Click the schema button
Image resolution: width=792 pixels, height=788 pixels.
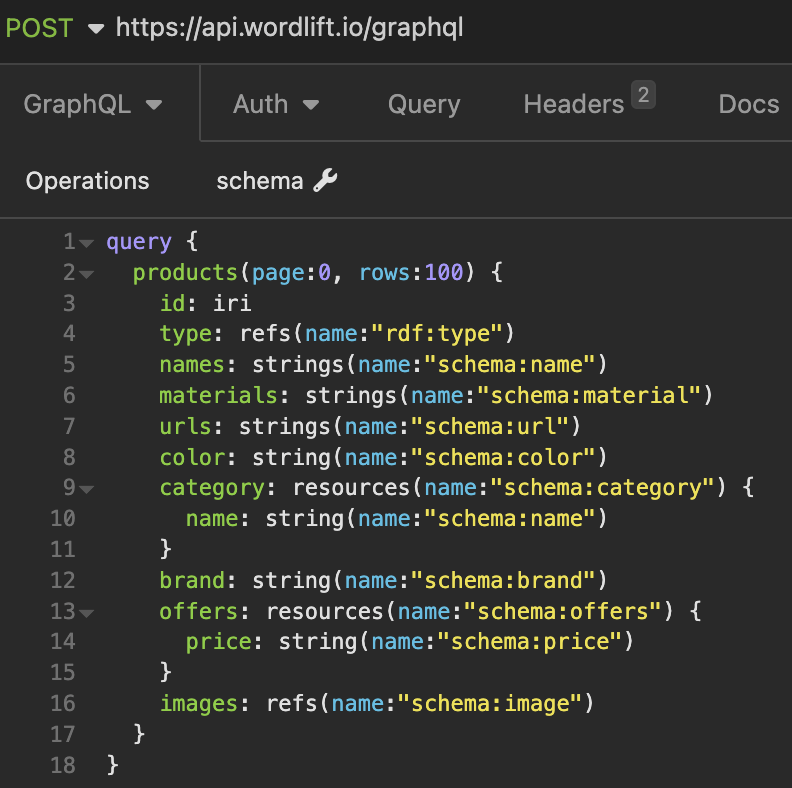277,181
